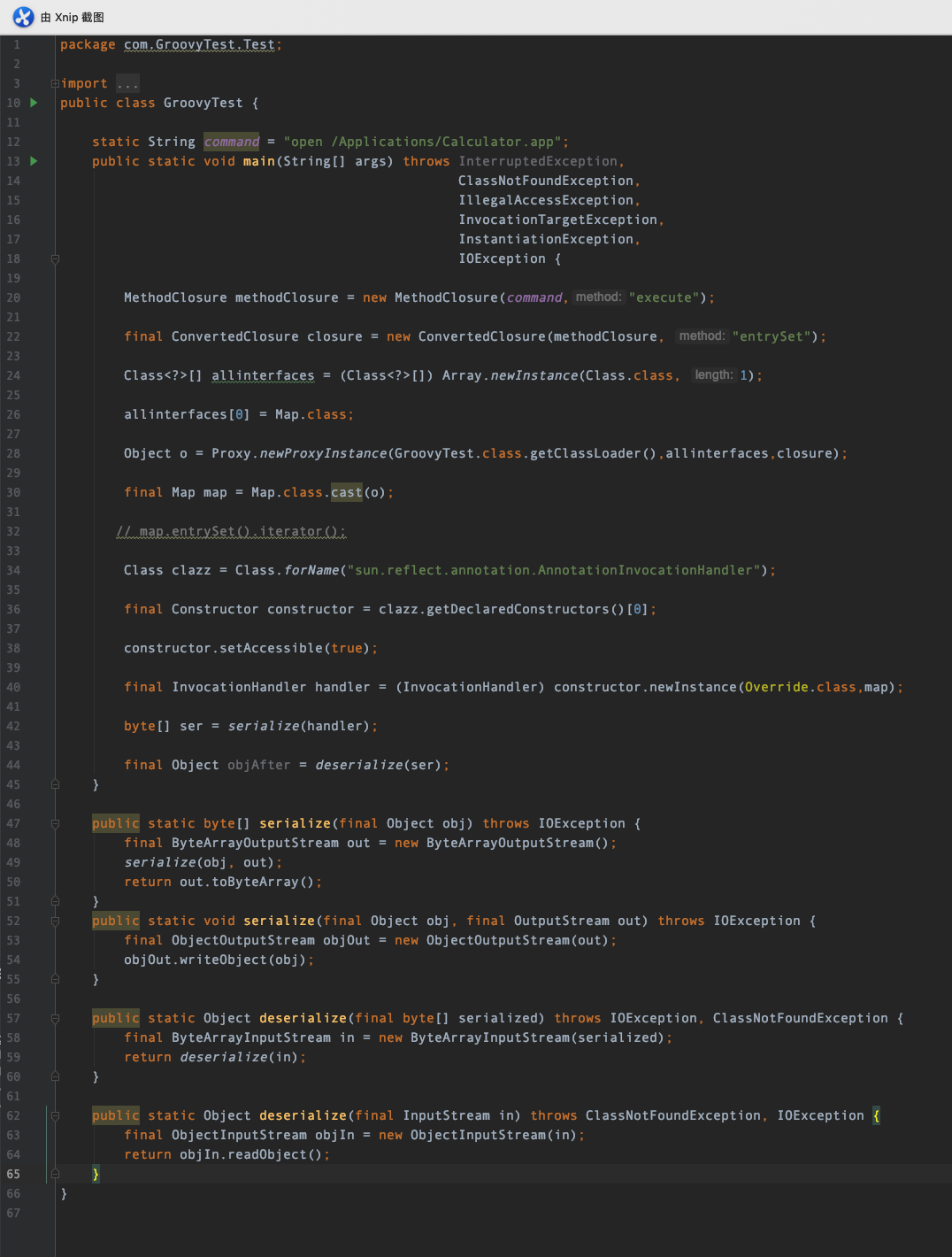Click the "entrySet" string literal
Screen dimensions: 952x1257
pos(772,336)
